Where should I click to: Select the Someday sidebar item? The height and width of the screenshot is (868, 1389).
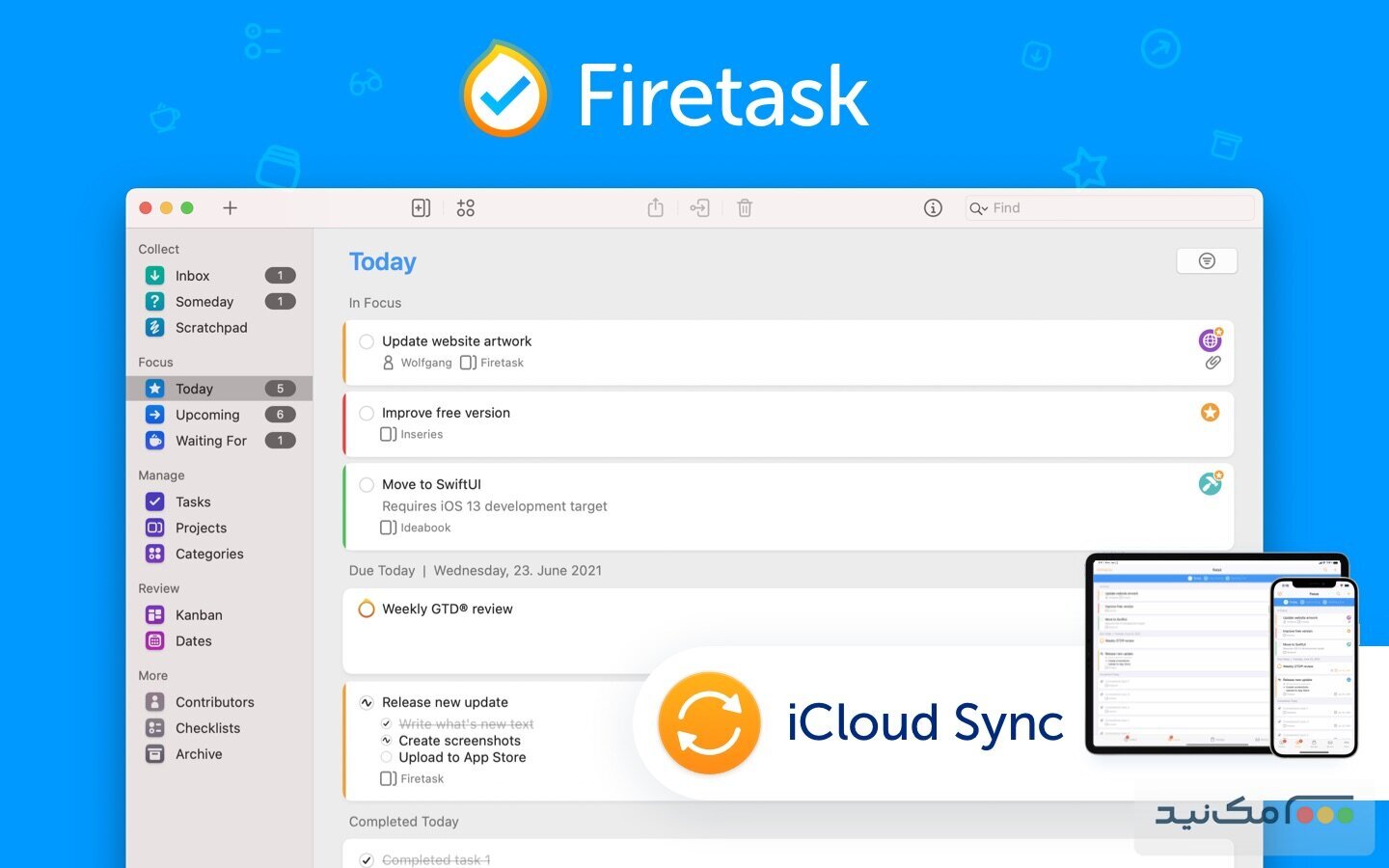(204, 301)
